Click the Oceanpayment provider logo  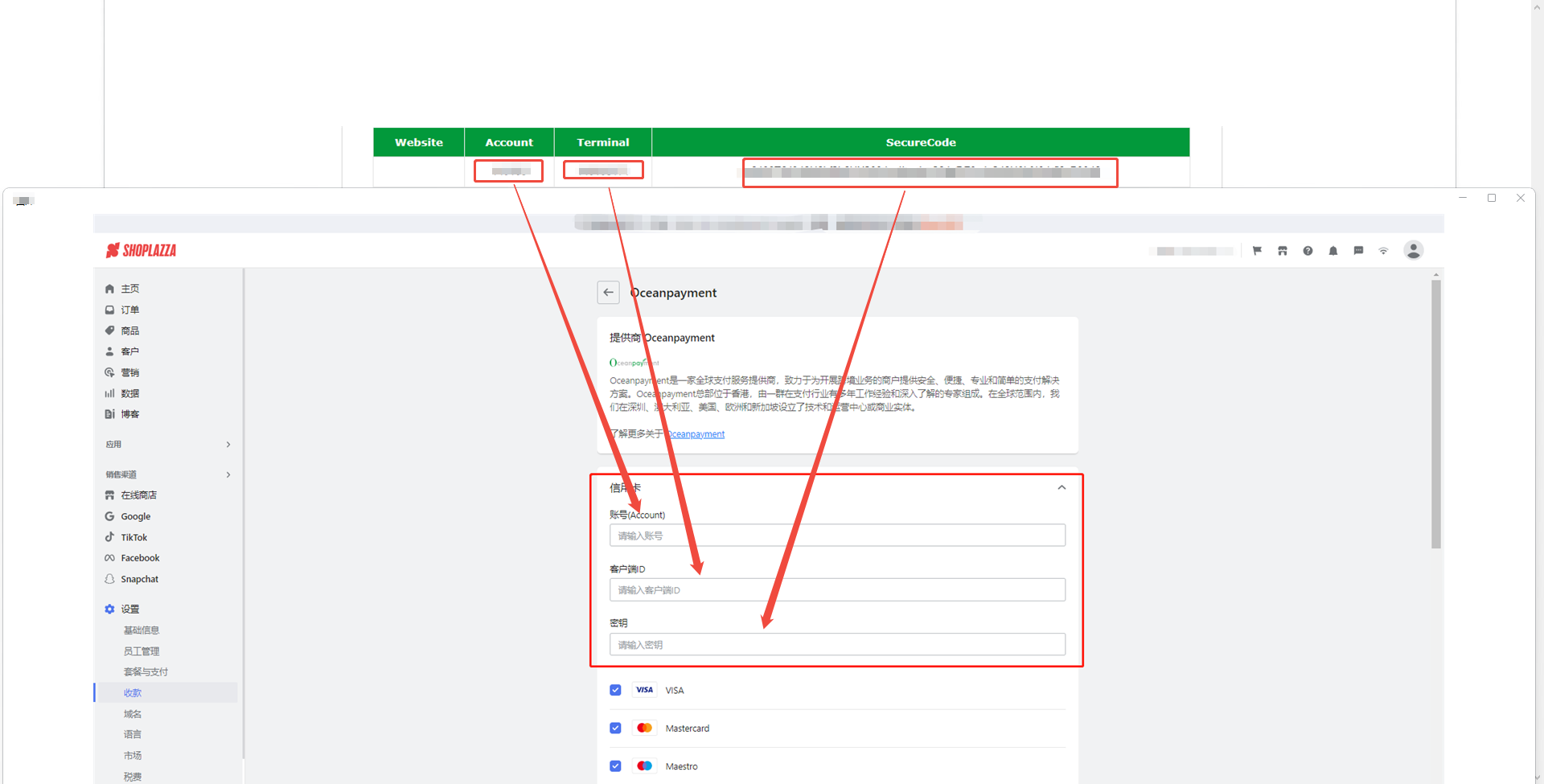[634, 363]
